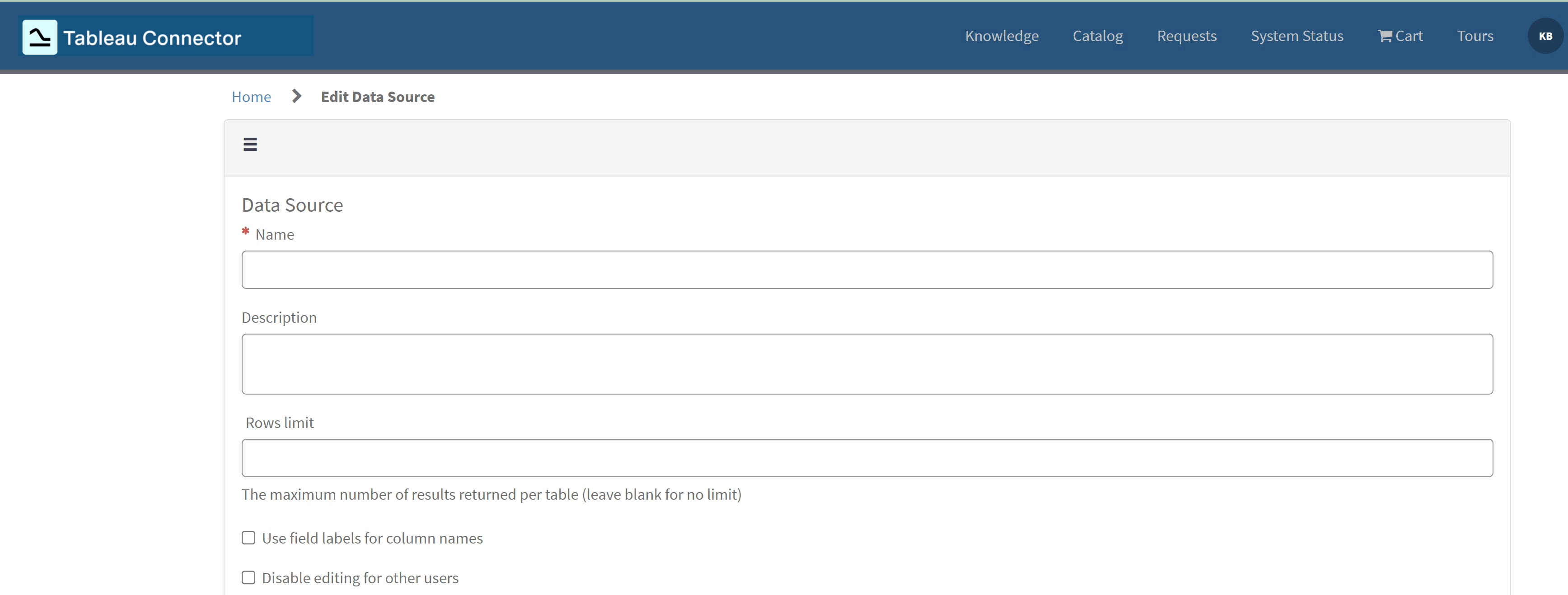Open the Knowledge menu
Screen dimensions: 1568x595
[x=1002, y=36]
